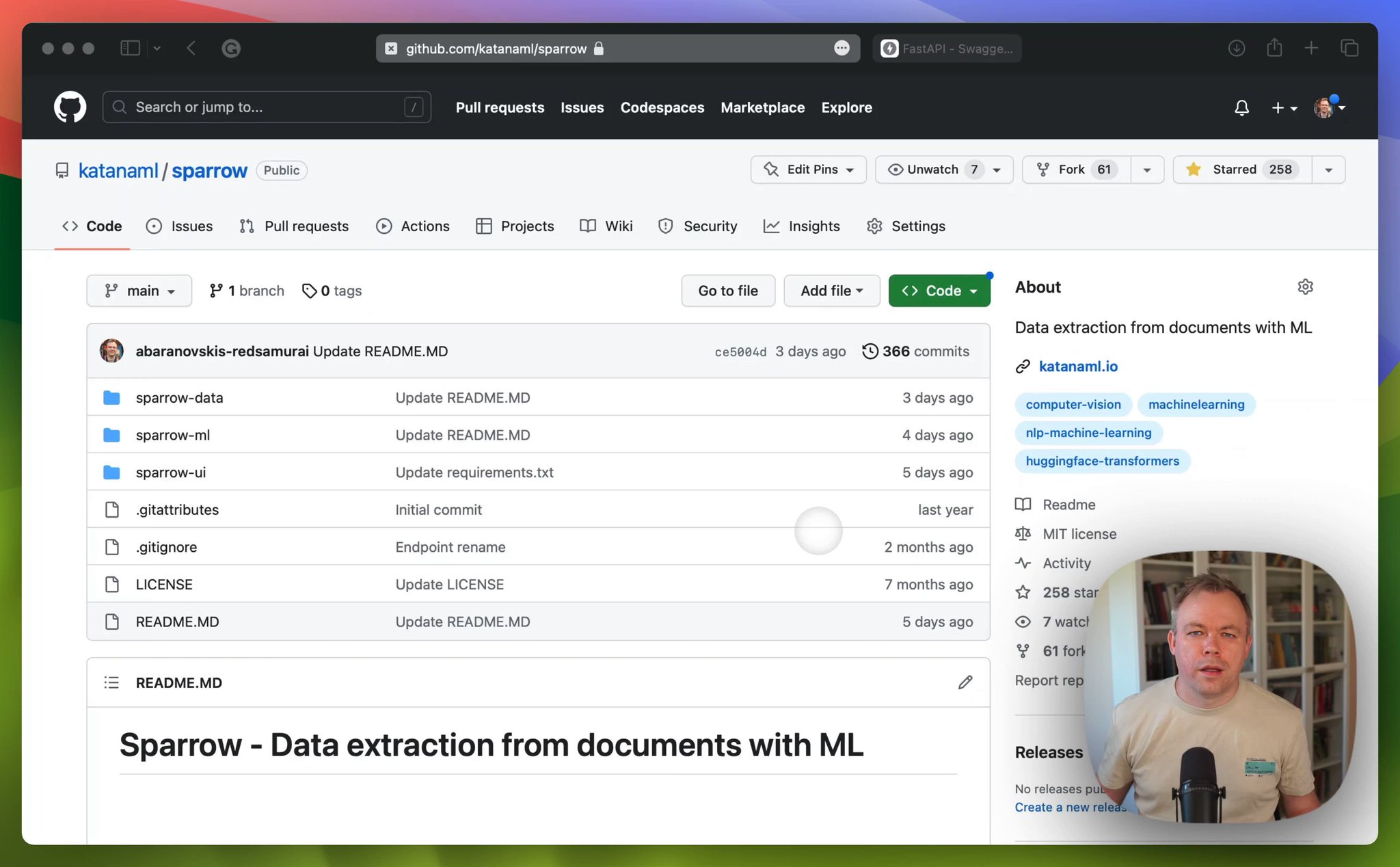Click the Insights graph icon
The width and height of the screenshot is (1400, 867).
772,226
